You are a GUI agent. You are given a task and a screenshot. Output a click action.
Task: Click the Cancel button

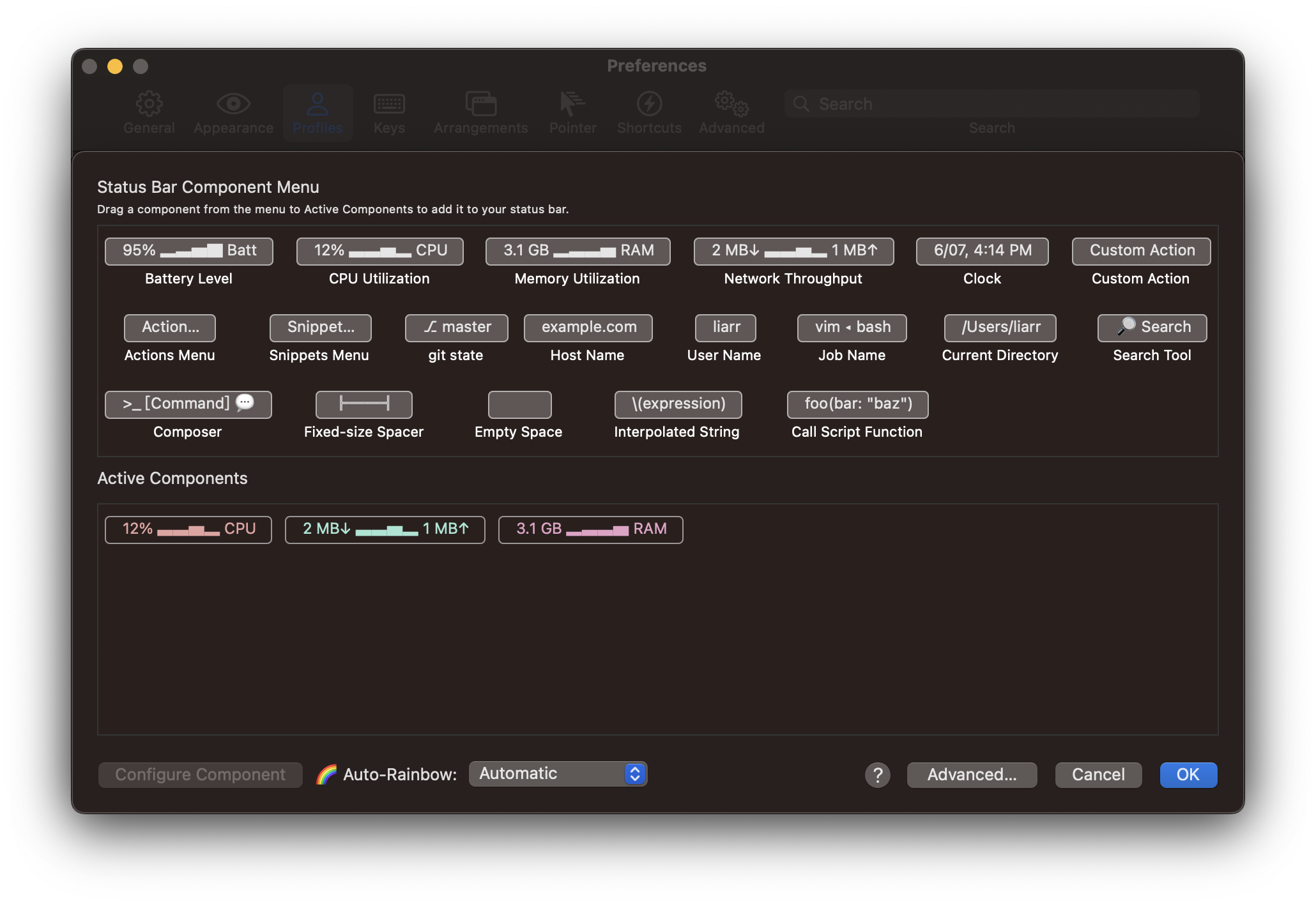1097,773
